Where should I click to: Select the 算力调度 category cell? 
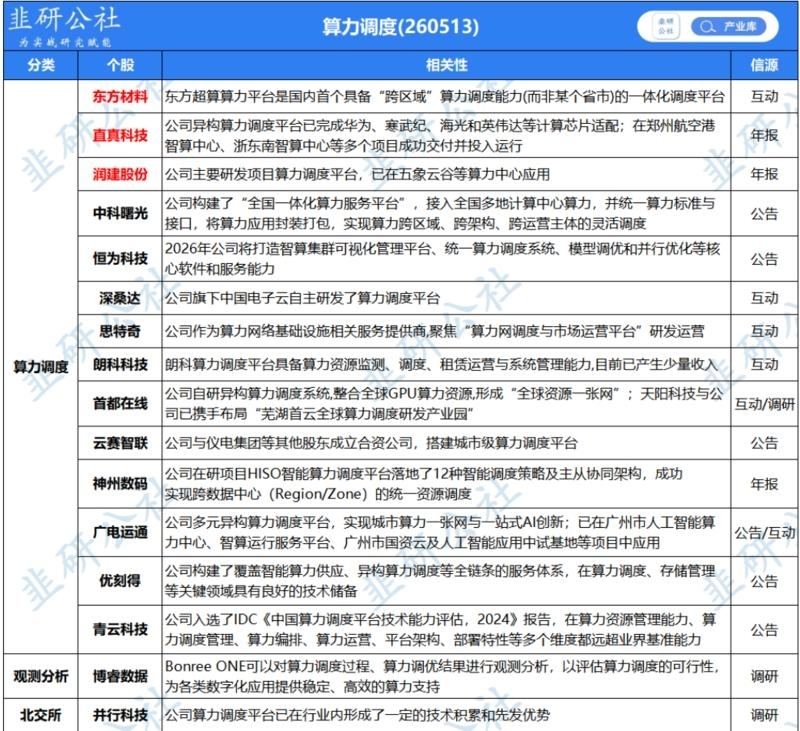click(x=41, y=366)
